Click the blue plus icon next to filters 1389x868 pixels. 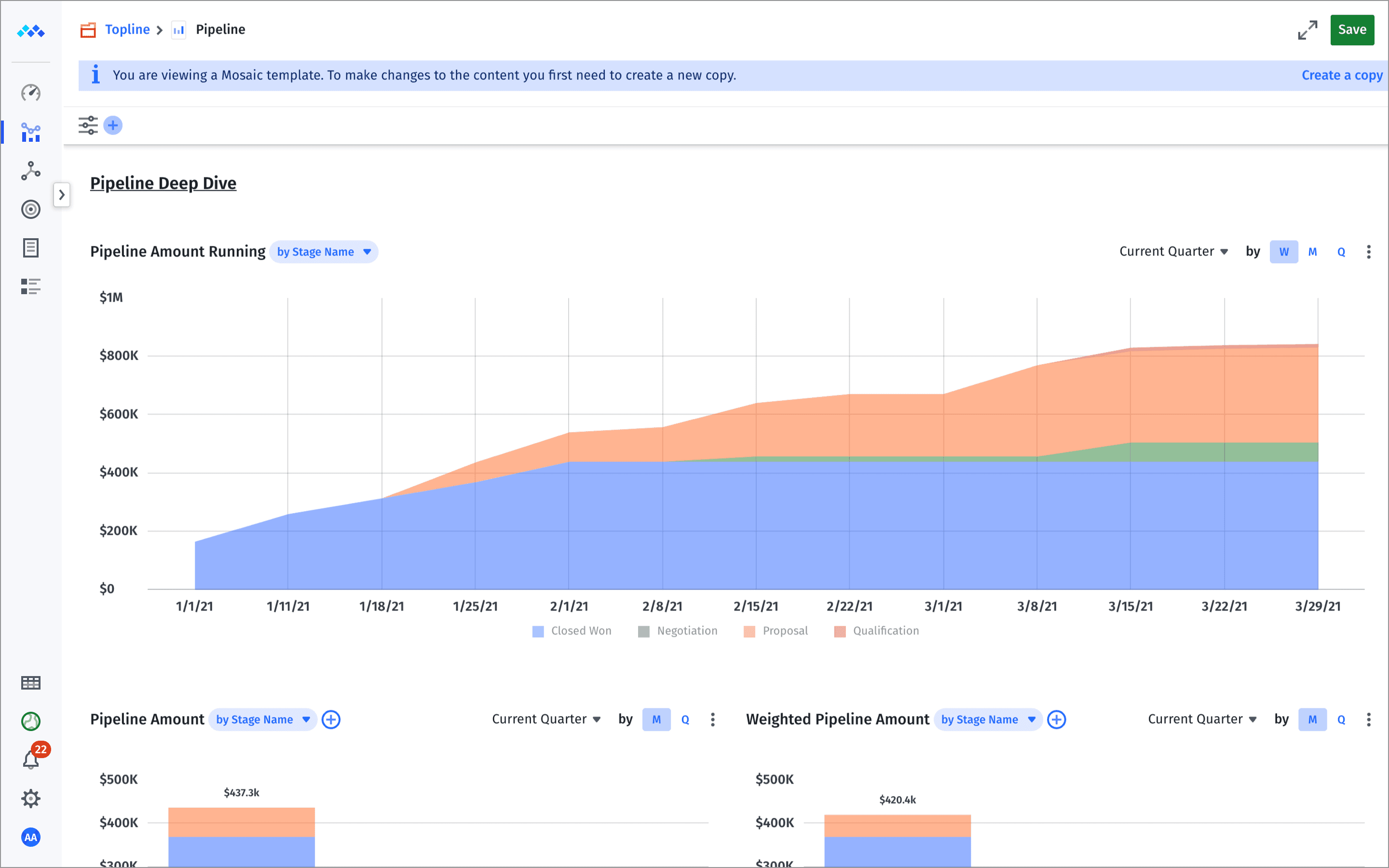point(113,124)
